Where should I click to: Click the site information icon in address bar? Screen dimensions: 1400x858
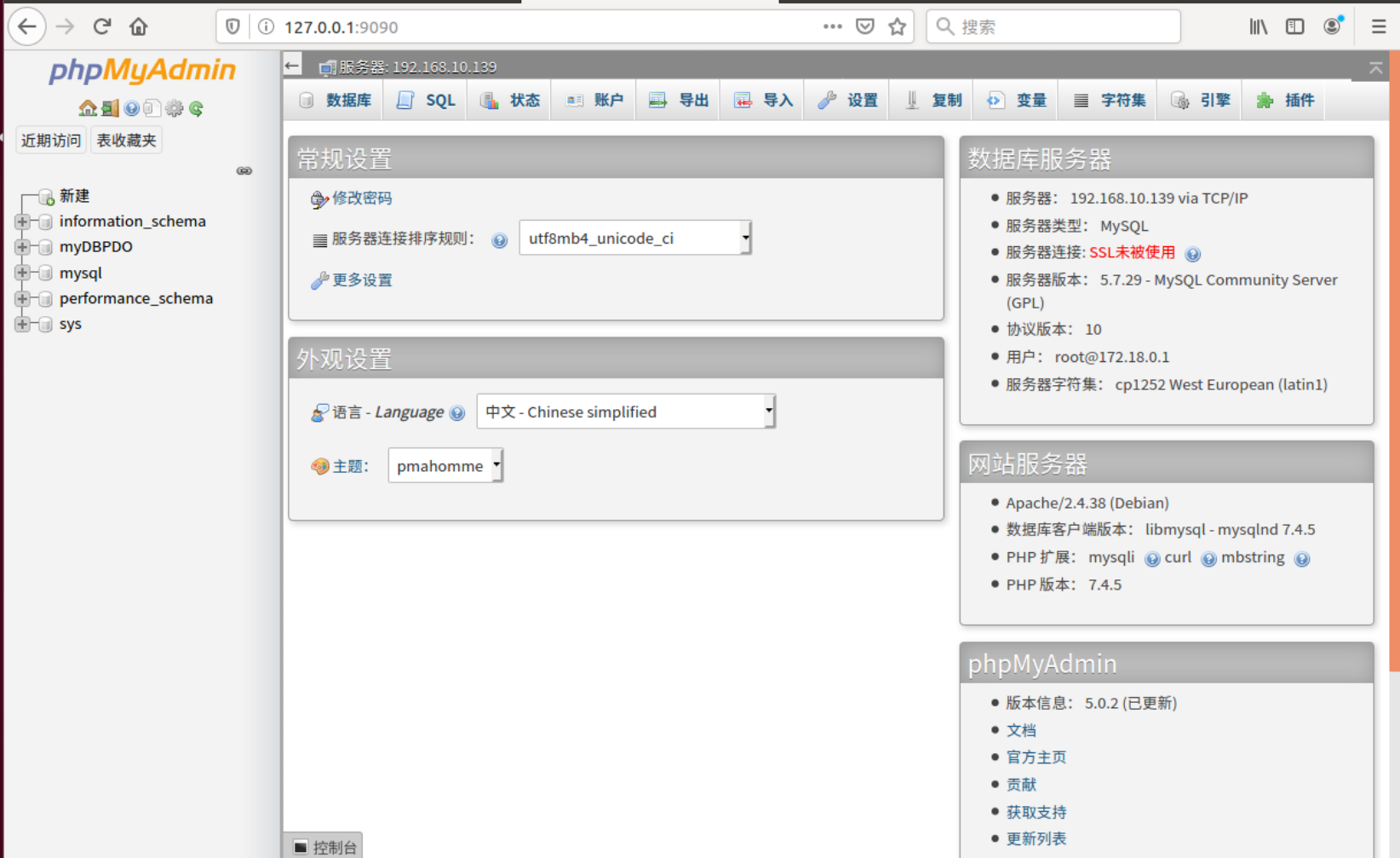click(266, 26)
